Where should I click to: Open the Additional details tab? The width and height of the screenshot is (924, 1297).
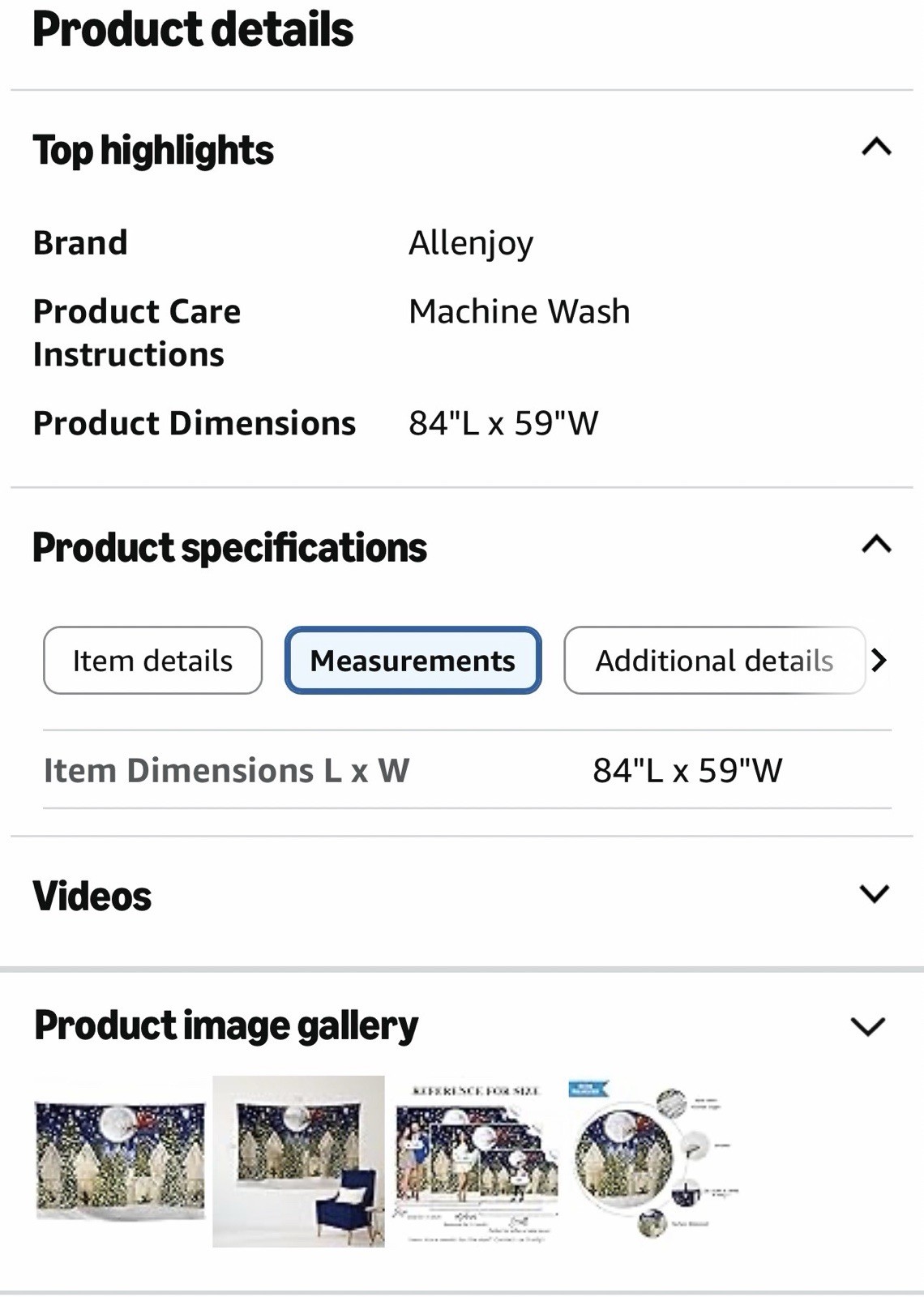click(x=714, y=661)
